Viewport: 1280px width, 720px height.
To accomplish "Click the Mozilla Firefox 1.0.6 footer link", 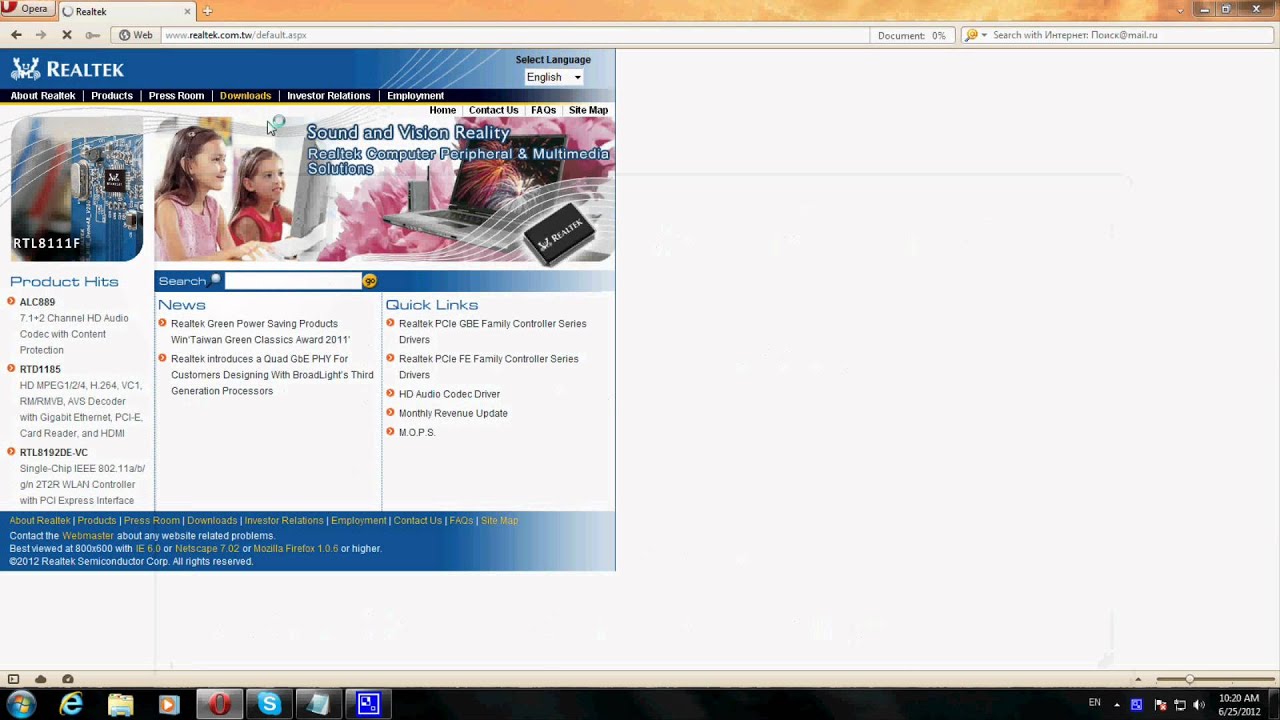I will 296,549.
